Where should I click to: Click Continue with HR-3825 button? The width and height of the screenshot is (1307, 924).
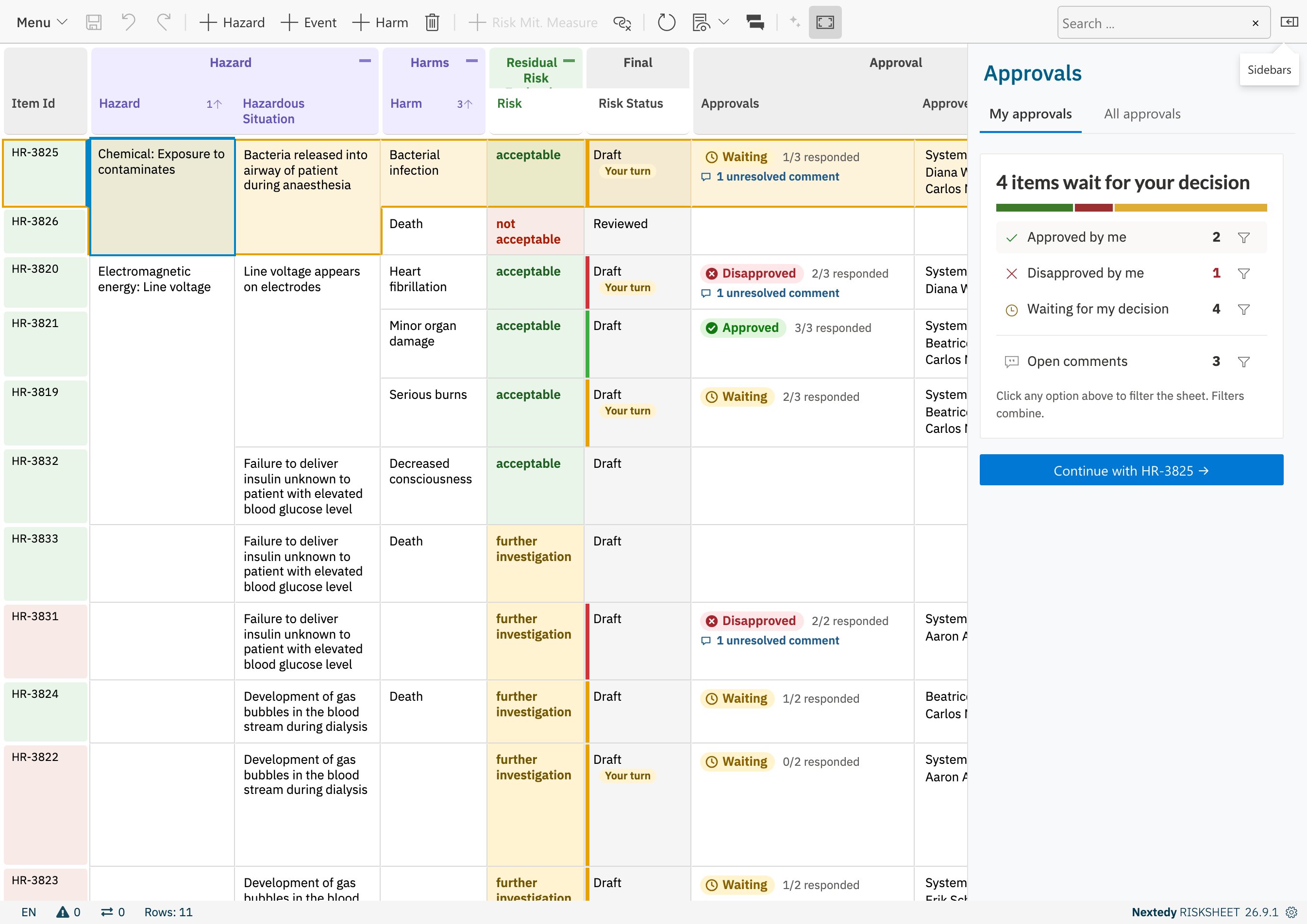(1131, 470)
